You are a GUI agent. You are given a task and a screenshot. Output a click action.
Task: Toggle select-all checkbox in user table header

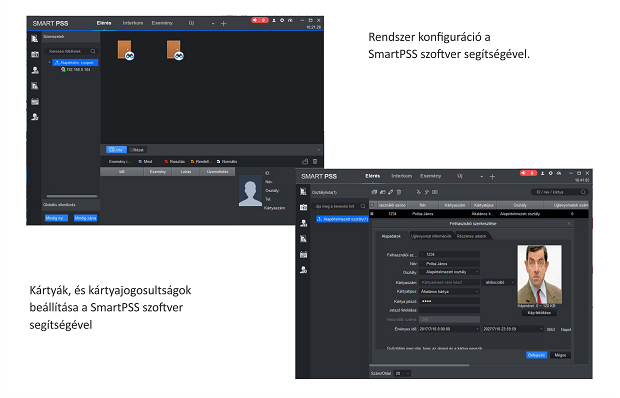[x=372, y=205]
